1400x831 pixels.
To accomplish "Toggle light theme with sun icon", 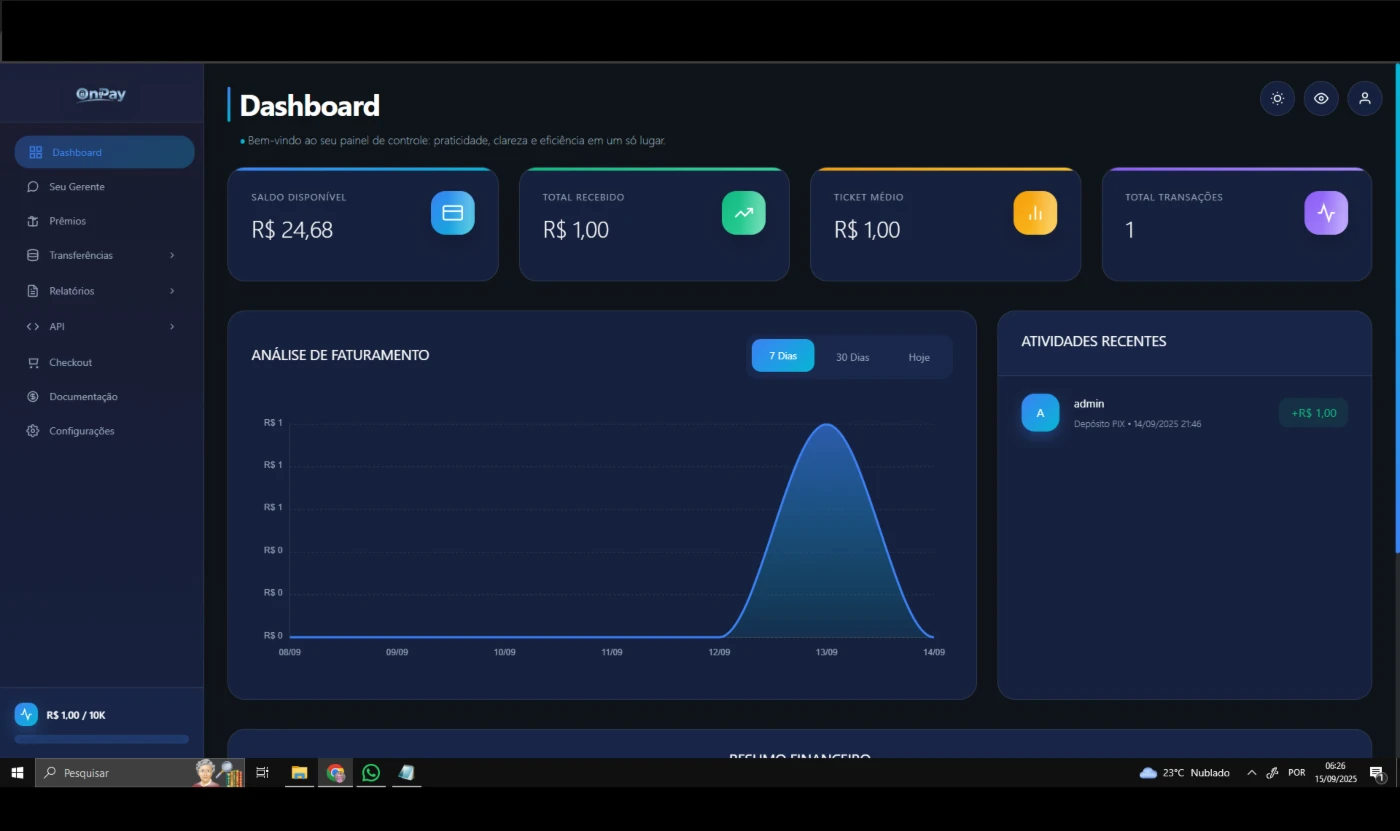I will pyautogui.click(x=1277, y=98).
